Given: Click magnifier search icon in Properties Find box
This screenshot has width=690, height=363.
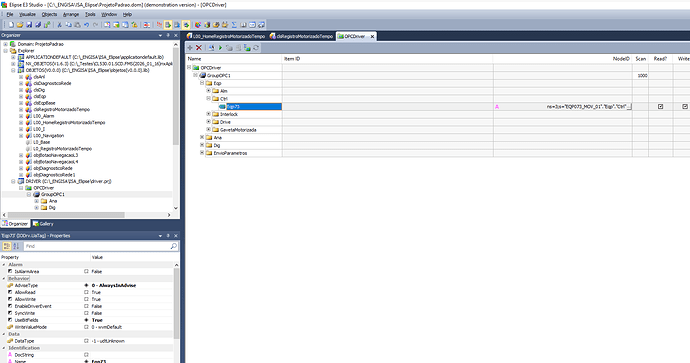Looking at the screenshot, I should click(x=173, y=246).
